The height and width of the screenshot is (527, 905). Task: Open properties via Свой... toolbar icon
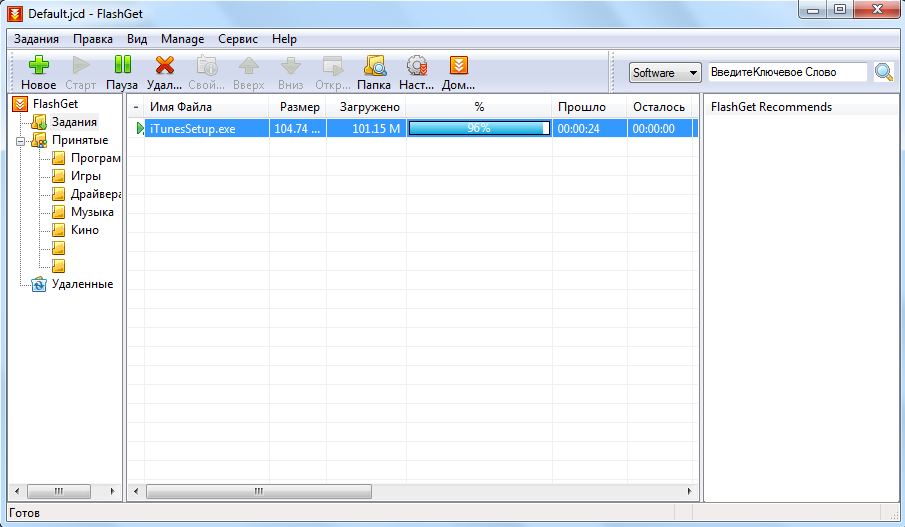pos(207,65)
